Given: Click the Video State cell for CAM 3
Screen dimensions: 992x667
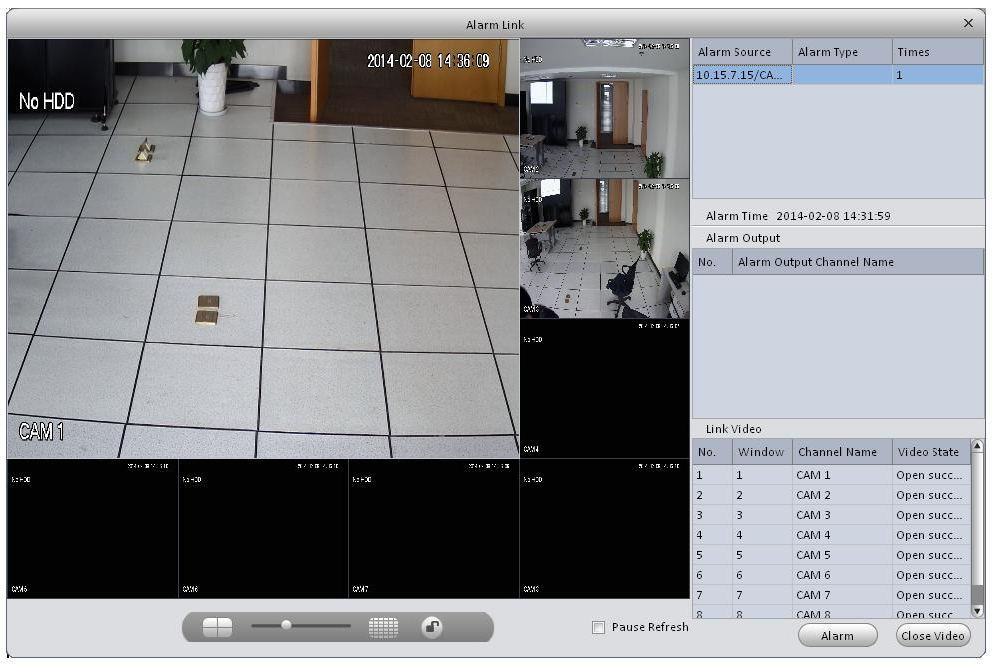Looking at the screenshot, I should point(930,515).
